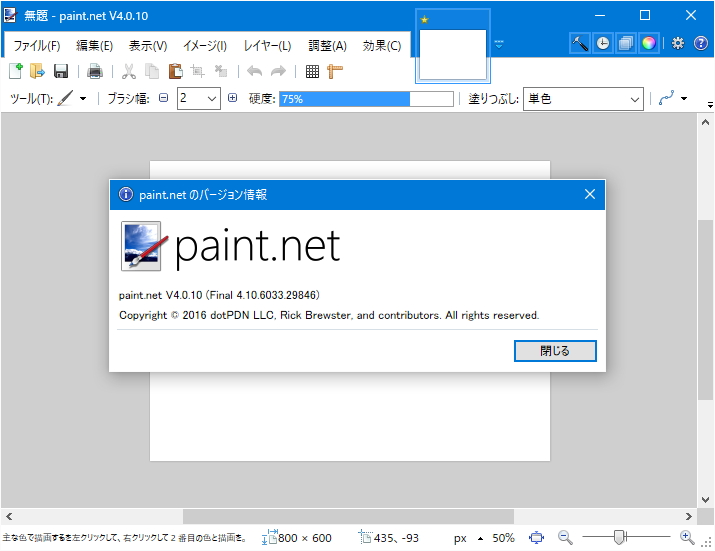The image size is (715, 551).
Task: Click the vertical scrollbar up arrow
Action: click(x=705, y=122)
